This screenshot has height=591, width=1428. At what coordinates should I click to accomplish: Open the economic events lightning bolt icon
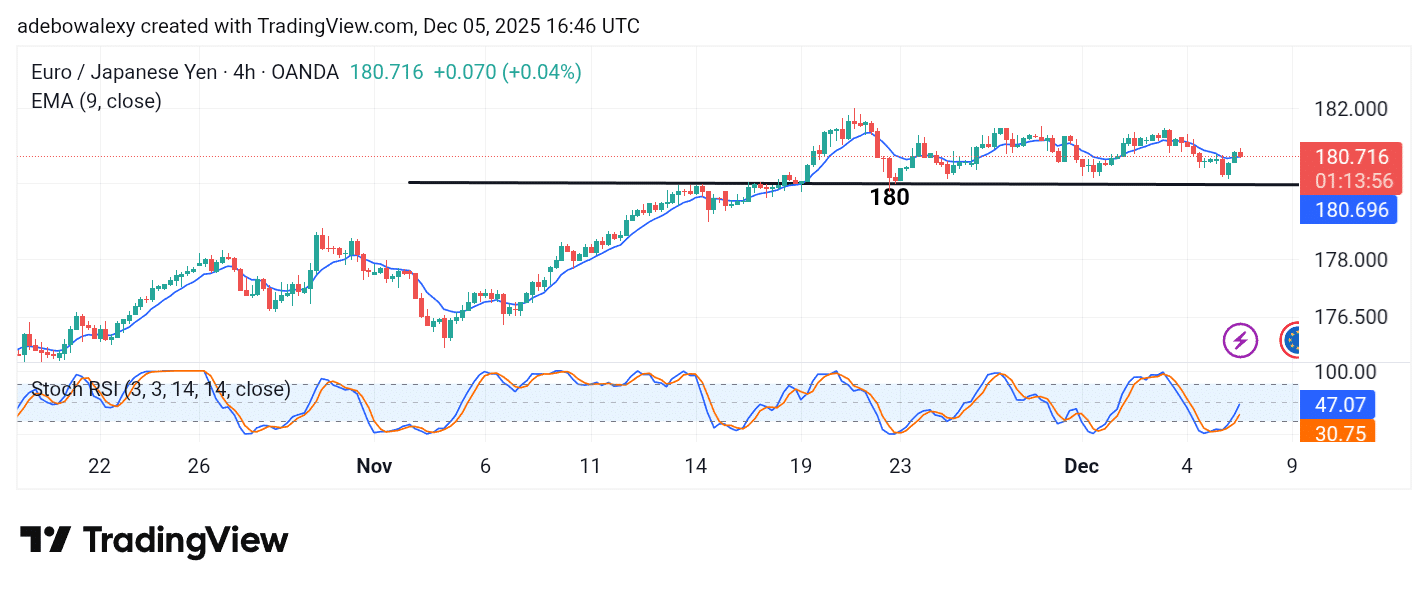coord(1240,340)
